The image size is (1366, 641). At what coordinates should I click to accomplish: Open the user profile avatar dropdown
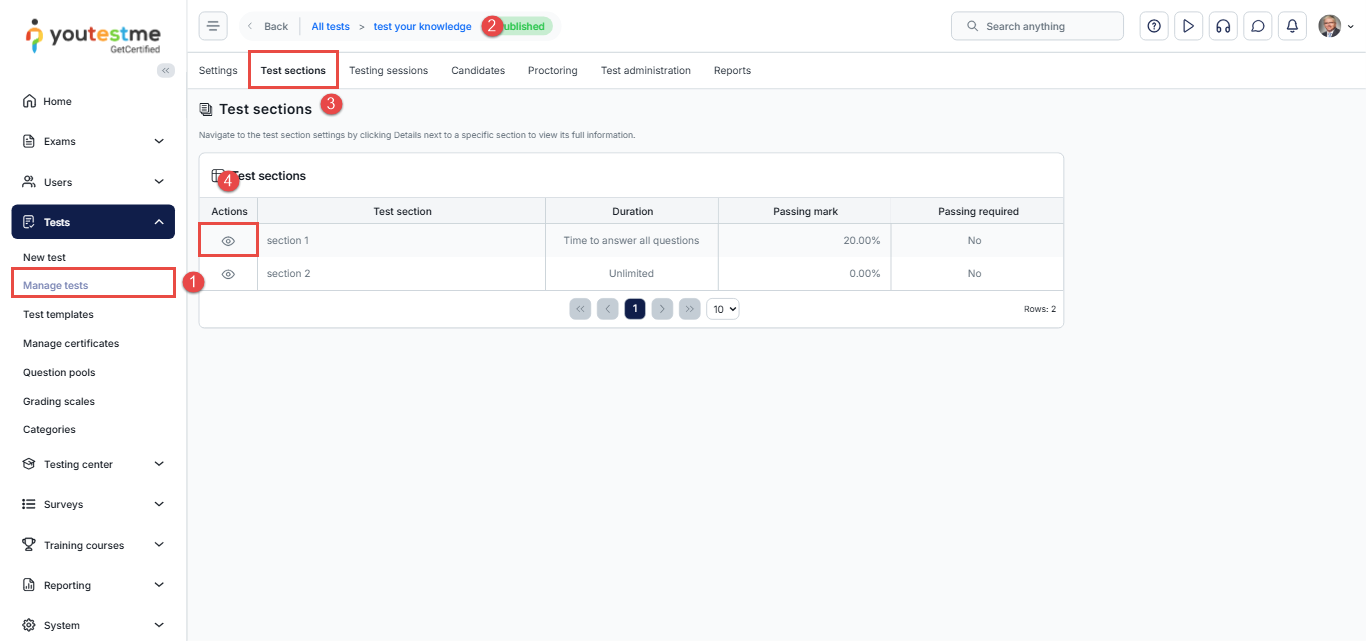1336,26
